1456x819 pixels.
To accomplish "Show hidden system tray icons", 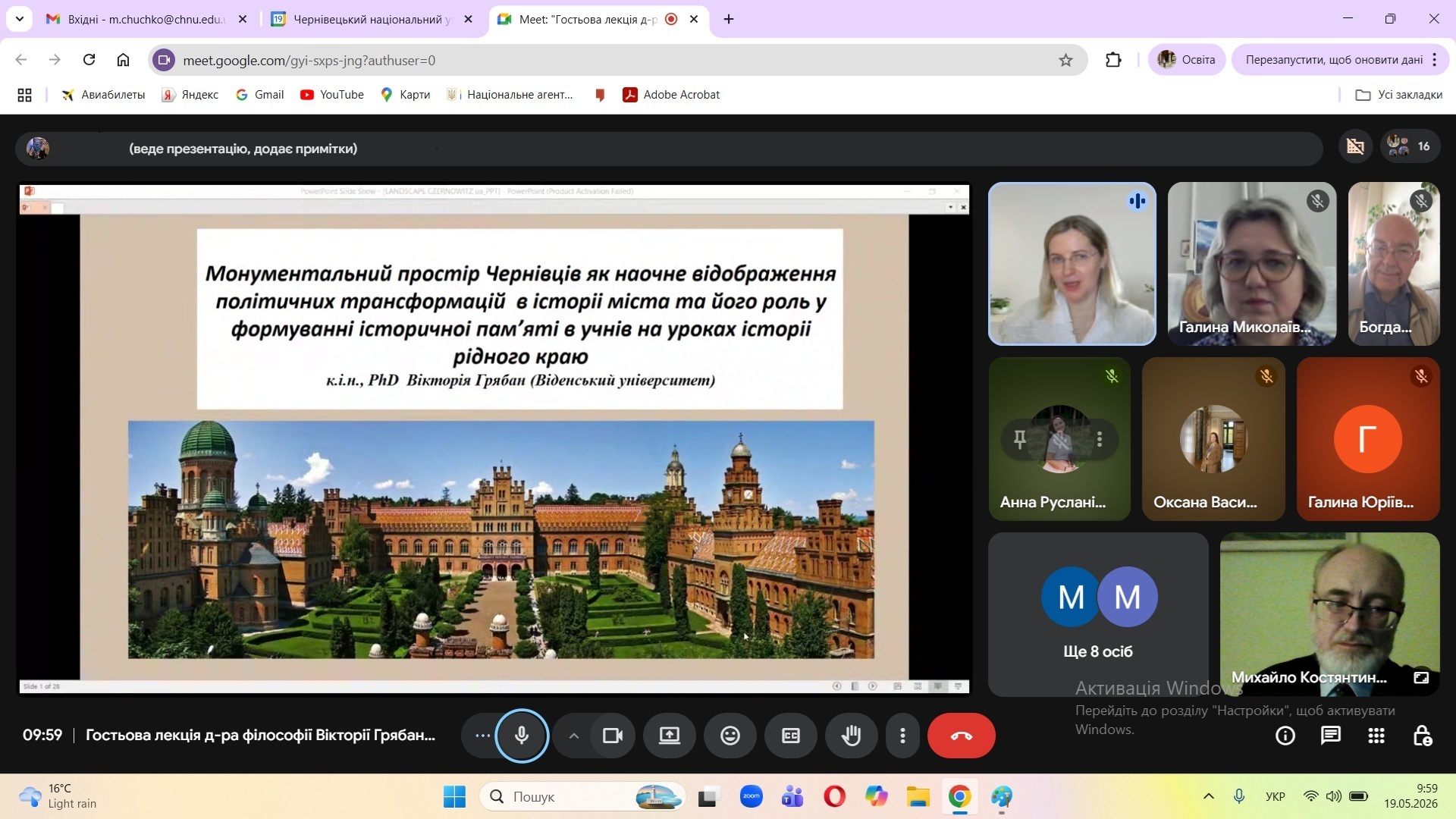I will [1209, 796].
